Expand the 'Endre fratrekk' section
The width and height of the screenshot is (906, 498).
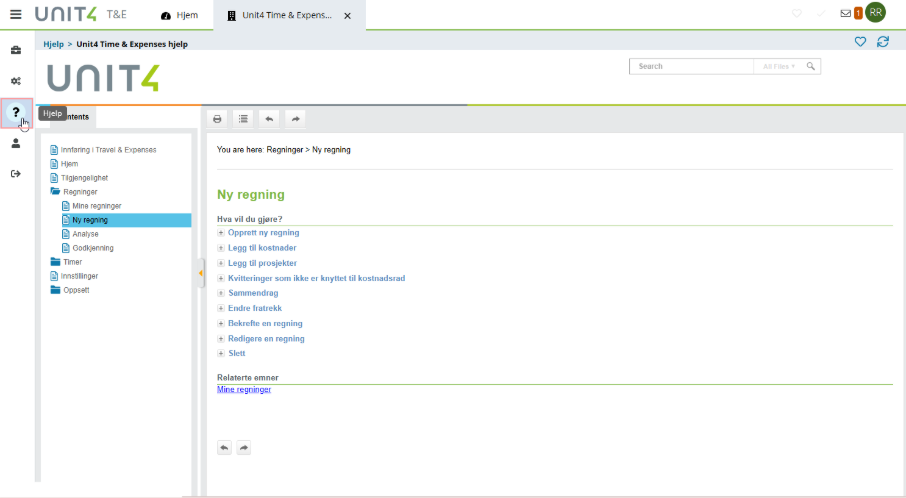pos(257,308)
